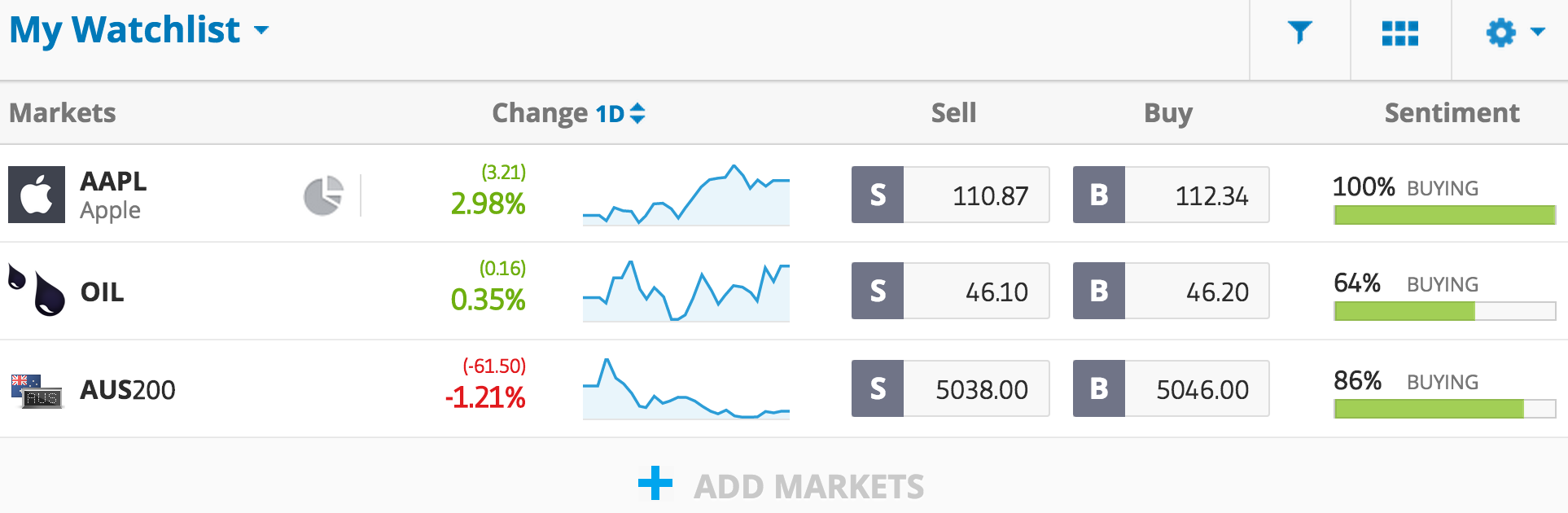Click the AUS200 flag icon
The image size is (1568, 513).
(x=37, y=391)
